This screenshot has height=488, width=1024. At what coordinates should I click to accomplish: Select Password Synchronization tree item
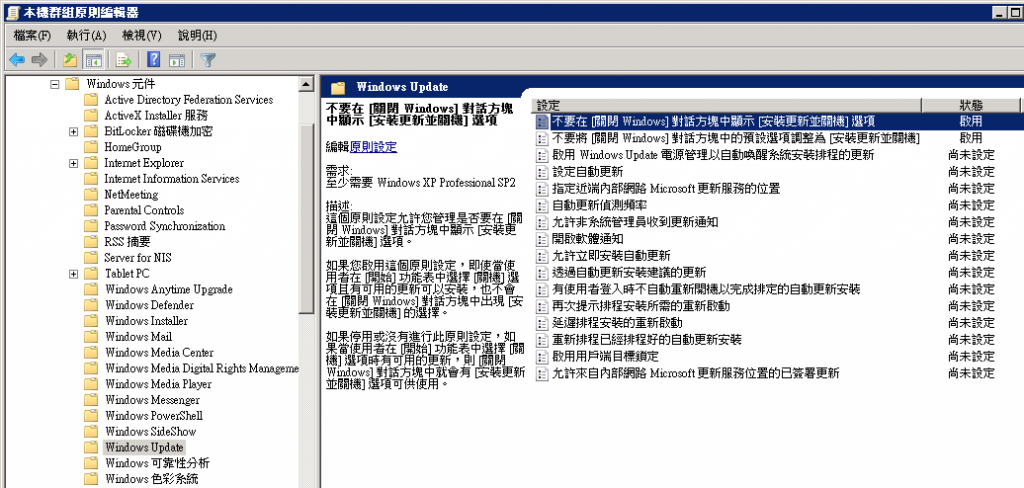pyautogui.click(x=164, y=226)
